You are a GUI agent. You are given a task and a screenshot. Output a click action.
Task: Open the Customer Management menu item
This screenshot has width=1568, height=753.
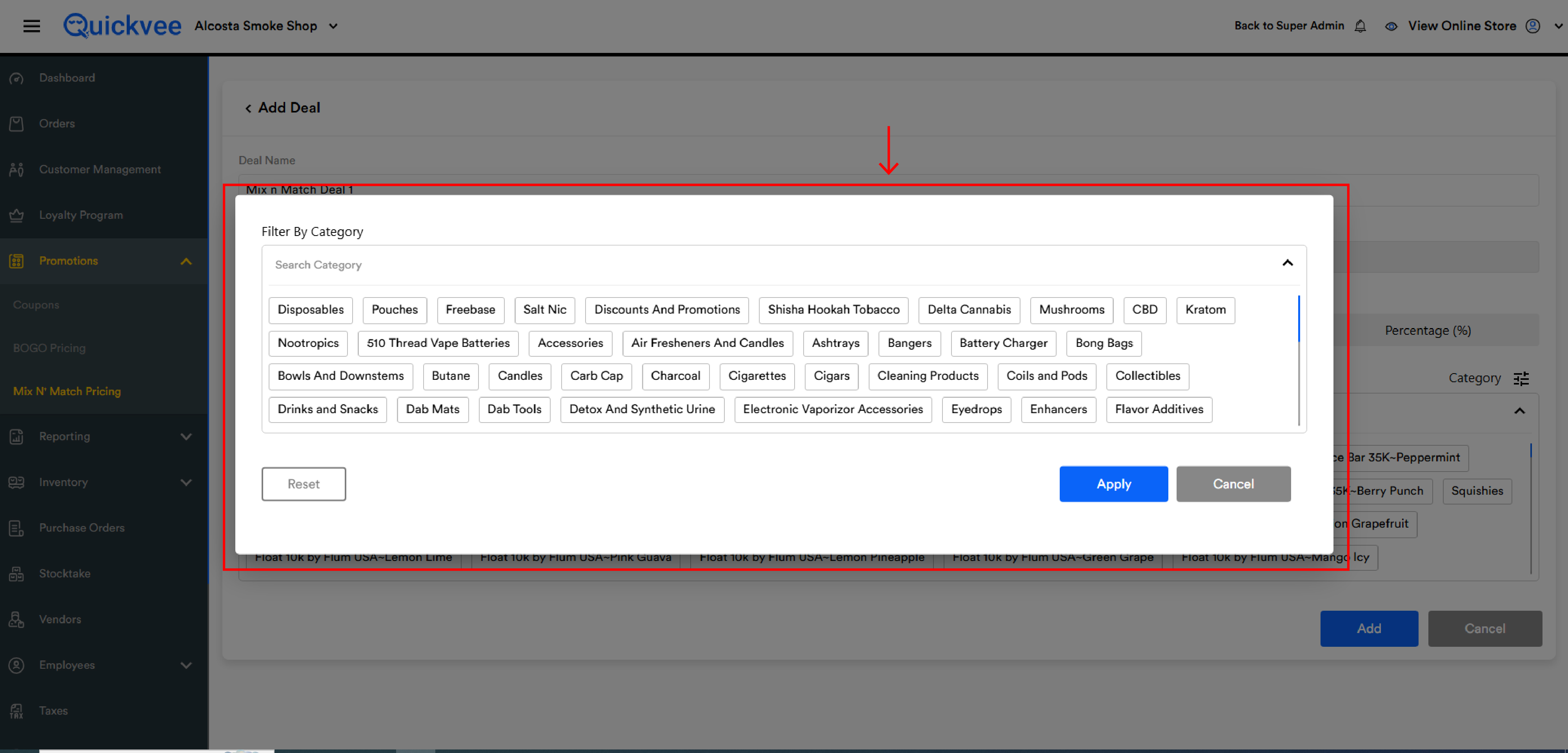point(100,169)
